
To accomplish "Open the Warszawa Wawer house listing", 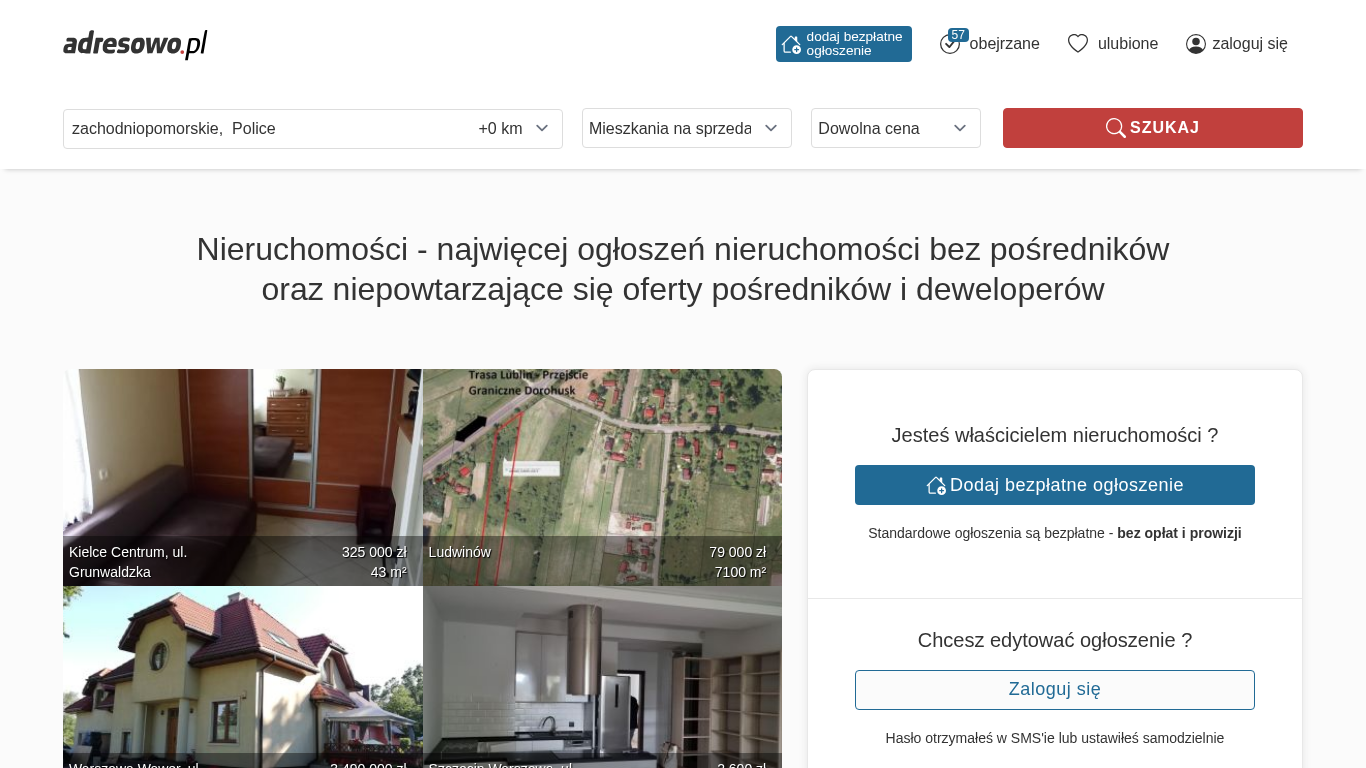I will [x=242, y=680].
